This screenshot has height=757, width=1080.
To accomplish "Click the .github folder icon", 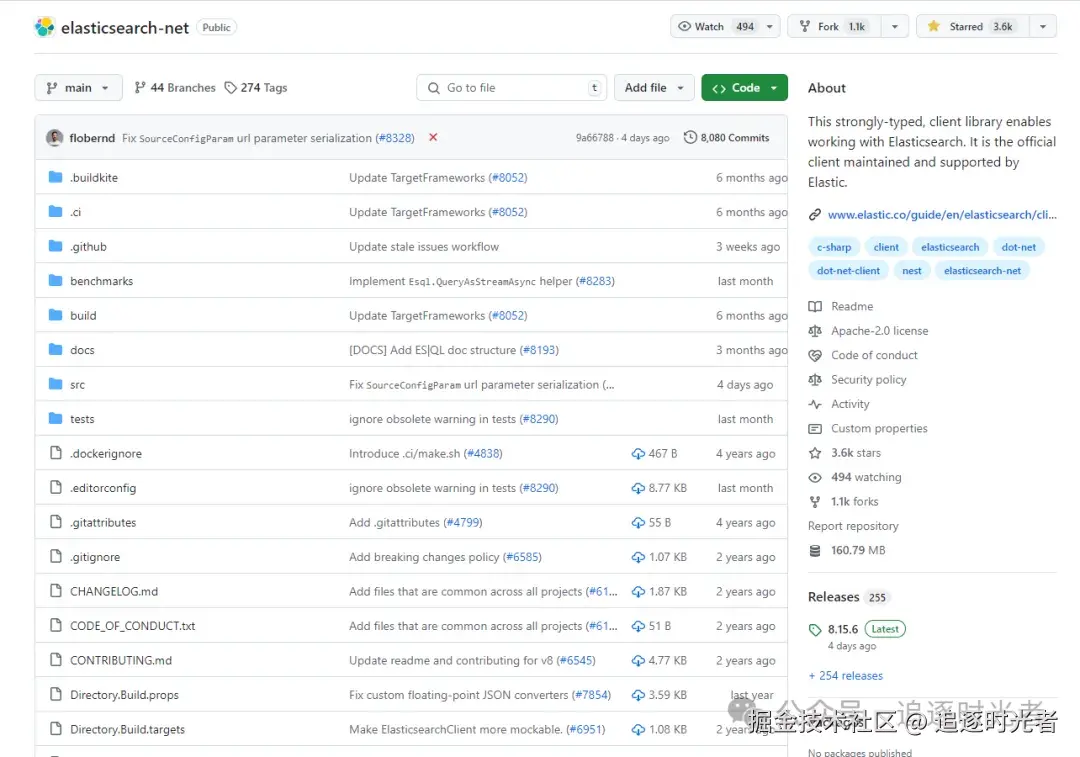I will point(56,246).
